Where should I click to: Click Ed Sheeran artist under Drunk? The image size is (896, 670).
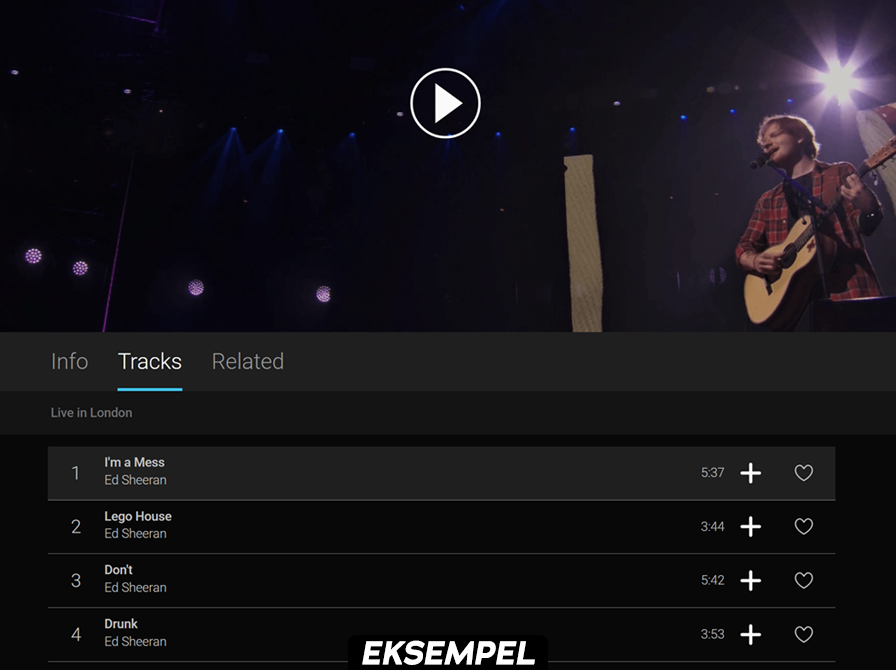(135, 642)
